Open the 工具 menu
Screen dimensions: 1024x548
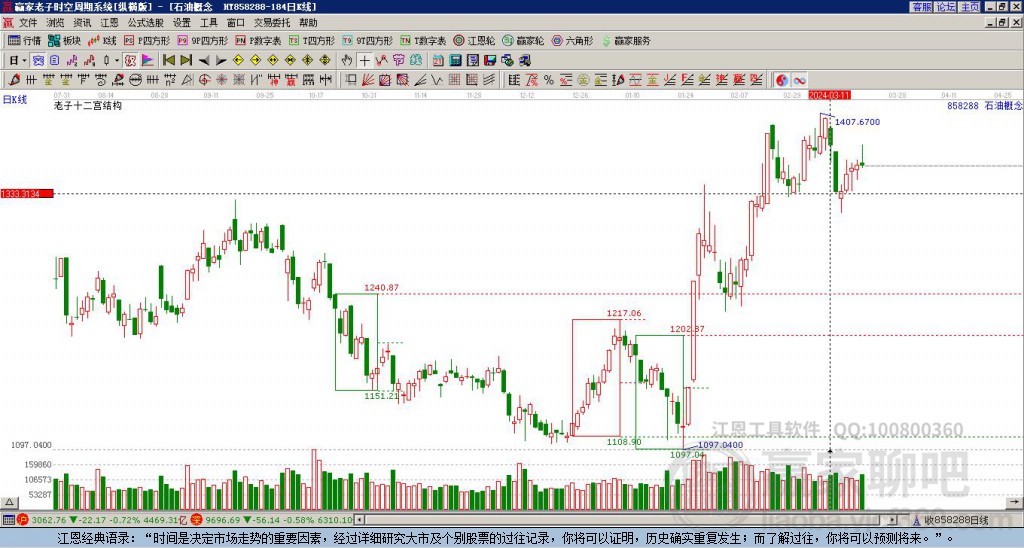209,23
